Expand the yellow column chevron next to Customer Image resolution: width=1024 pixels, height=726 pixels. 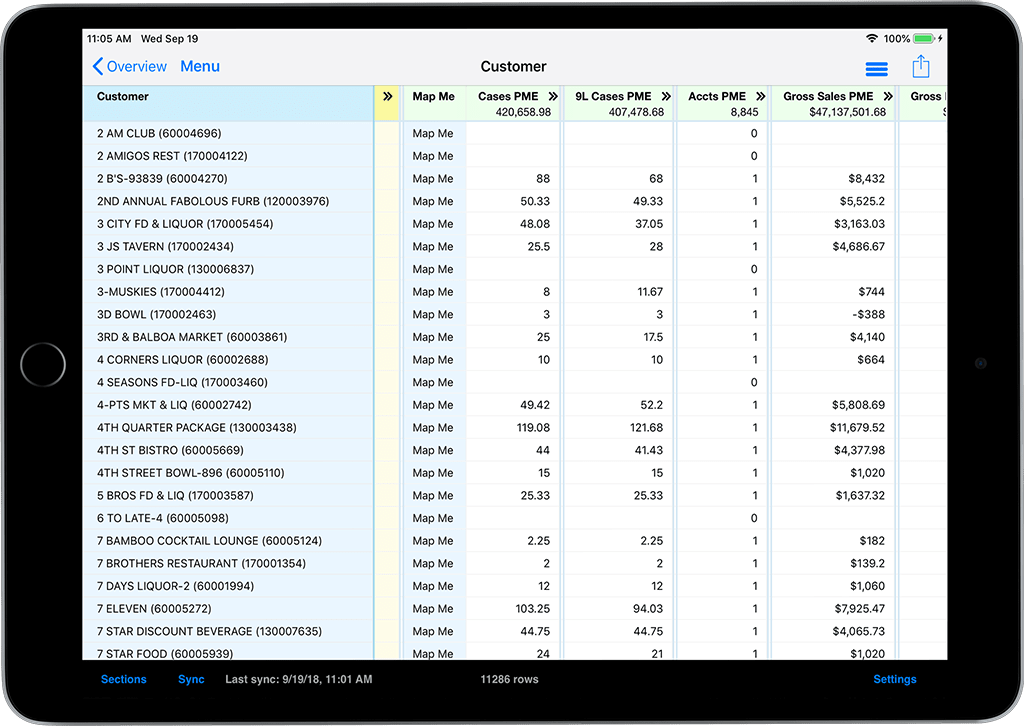pos(387,97)
